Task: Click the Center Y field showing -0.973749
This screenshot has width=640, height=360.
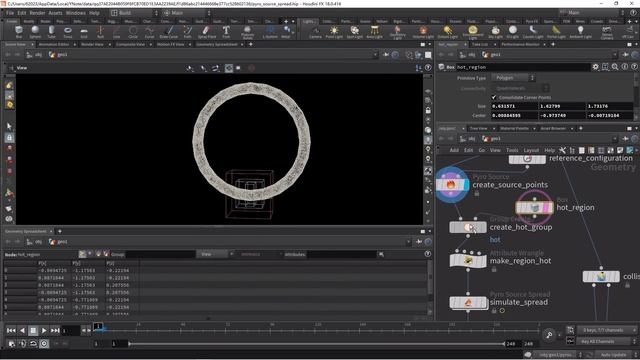Action: pos(562,116)
